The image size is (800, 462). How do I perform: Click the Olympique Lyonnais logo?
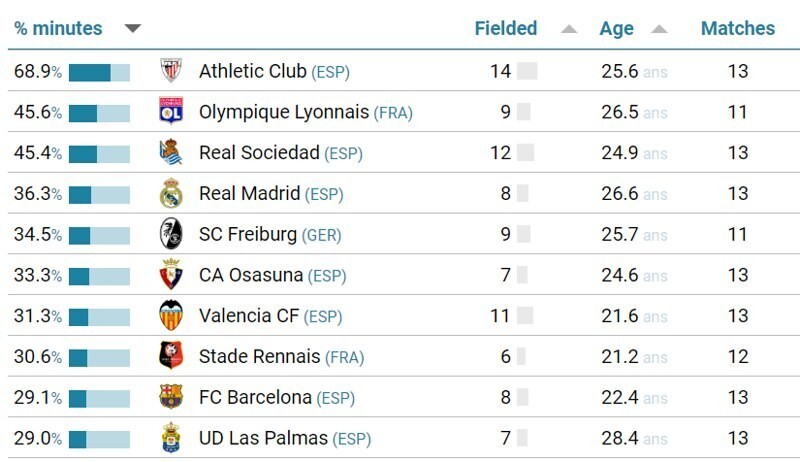click(171, 111)
